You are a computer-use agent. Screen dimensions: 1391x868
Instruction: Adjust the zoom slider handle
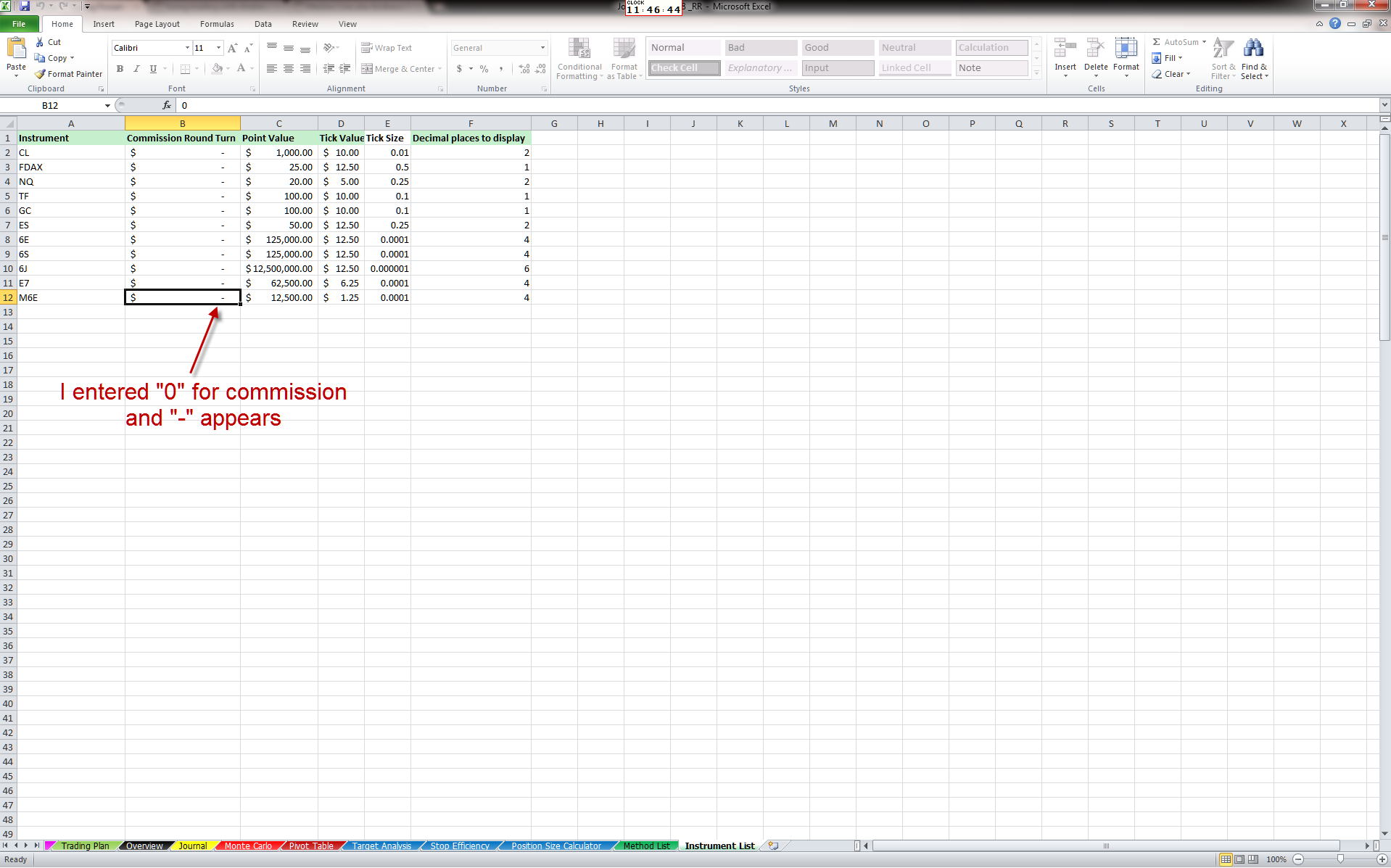click(x=1340, y=859)
